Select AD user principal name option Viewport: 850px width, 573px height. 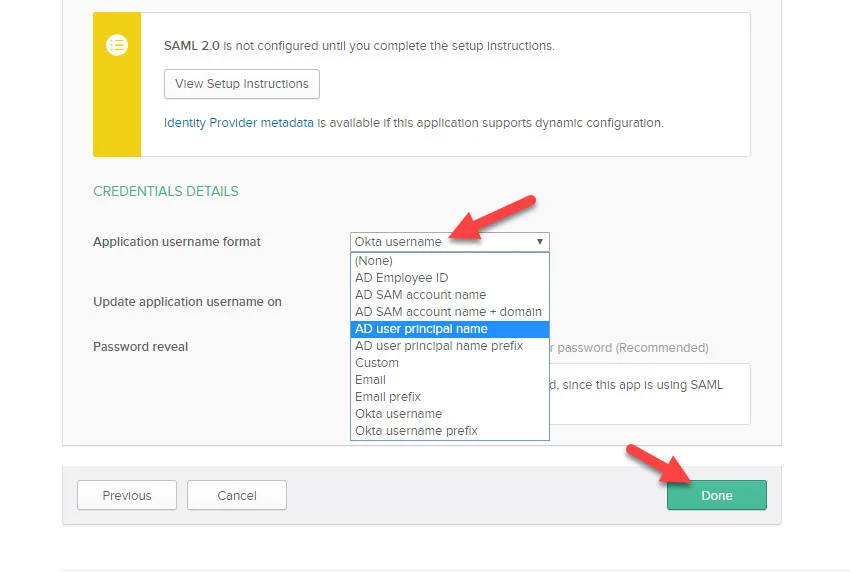(449, 329)
